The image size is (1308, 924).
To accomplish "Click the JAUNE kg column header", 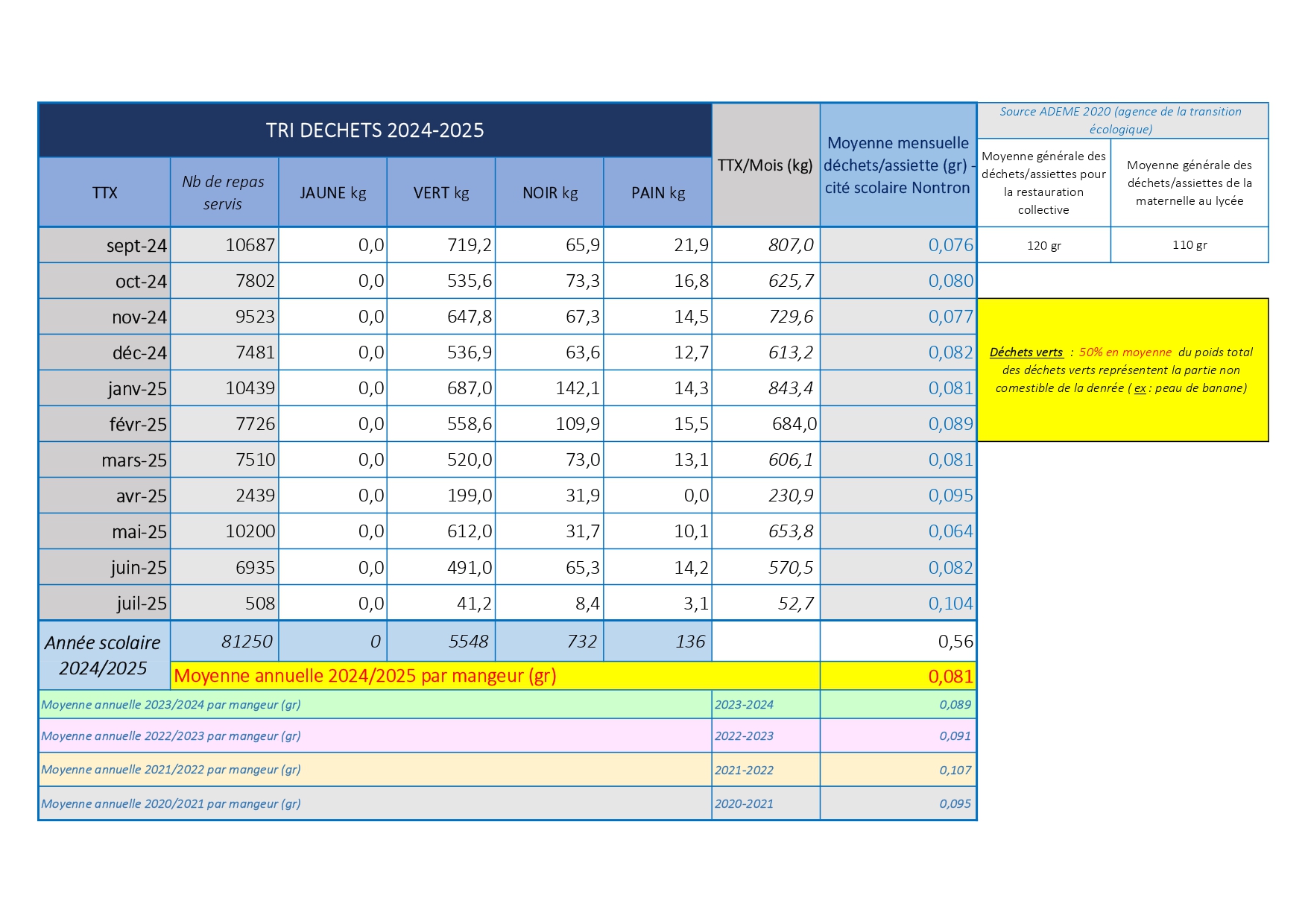I will [332, 192].
